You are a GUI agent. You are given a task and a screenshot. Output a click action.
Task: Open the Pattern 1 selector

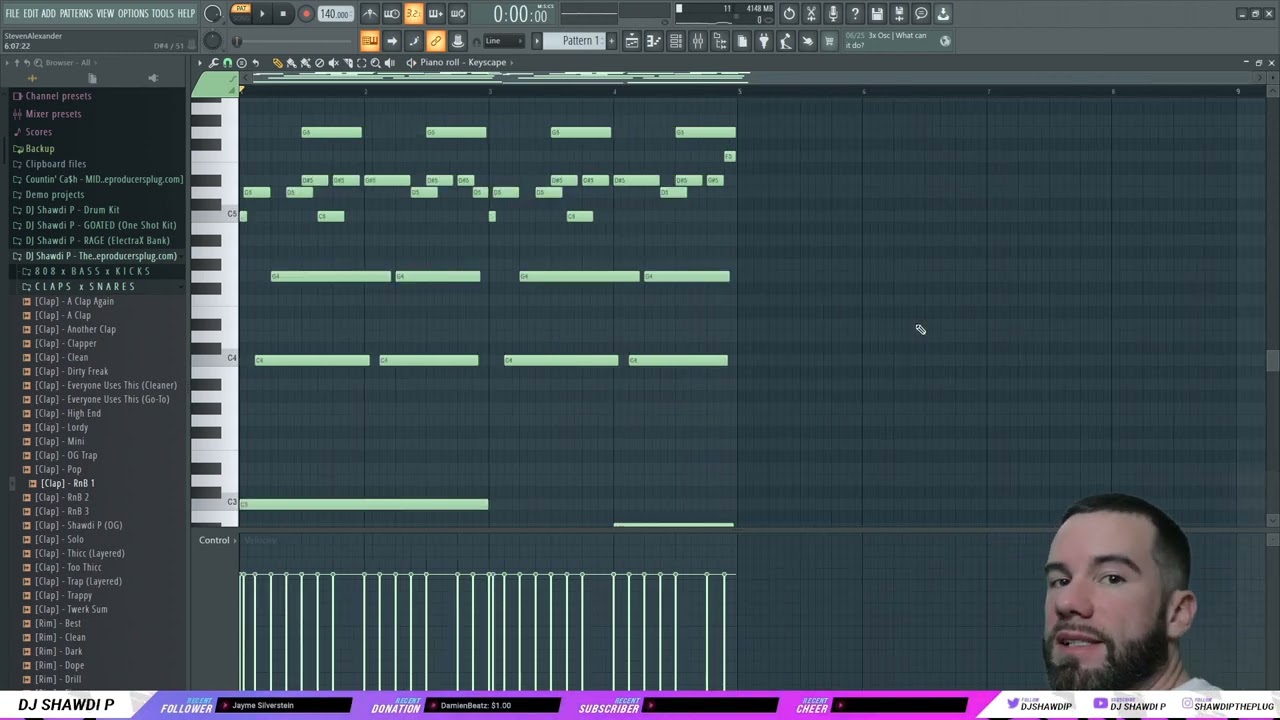tap(580, 41)
